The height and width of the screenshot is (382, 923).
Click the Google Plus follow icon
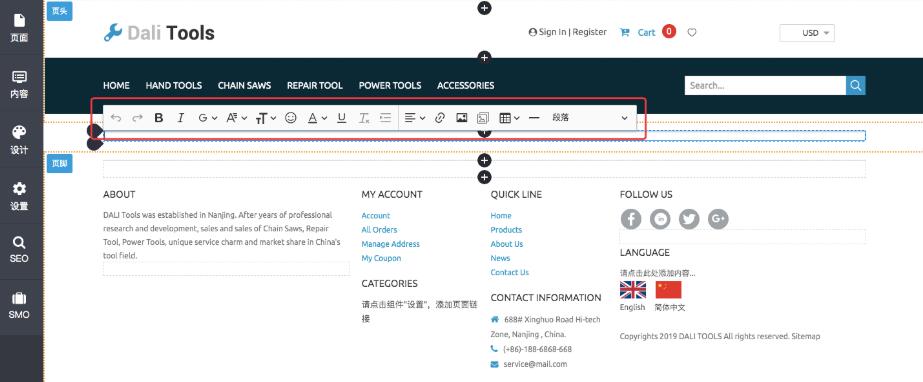[718, 219]
